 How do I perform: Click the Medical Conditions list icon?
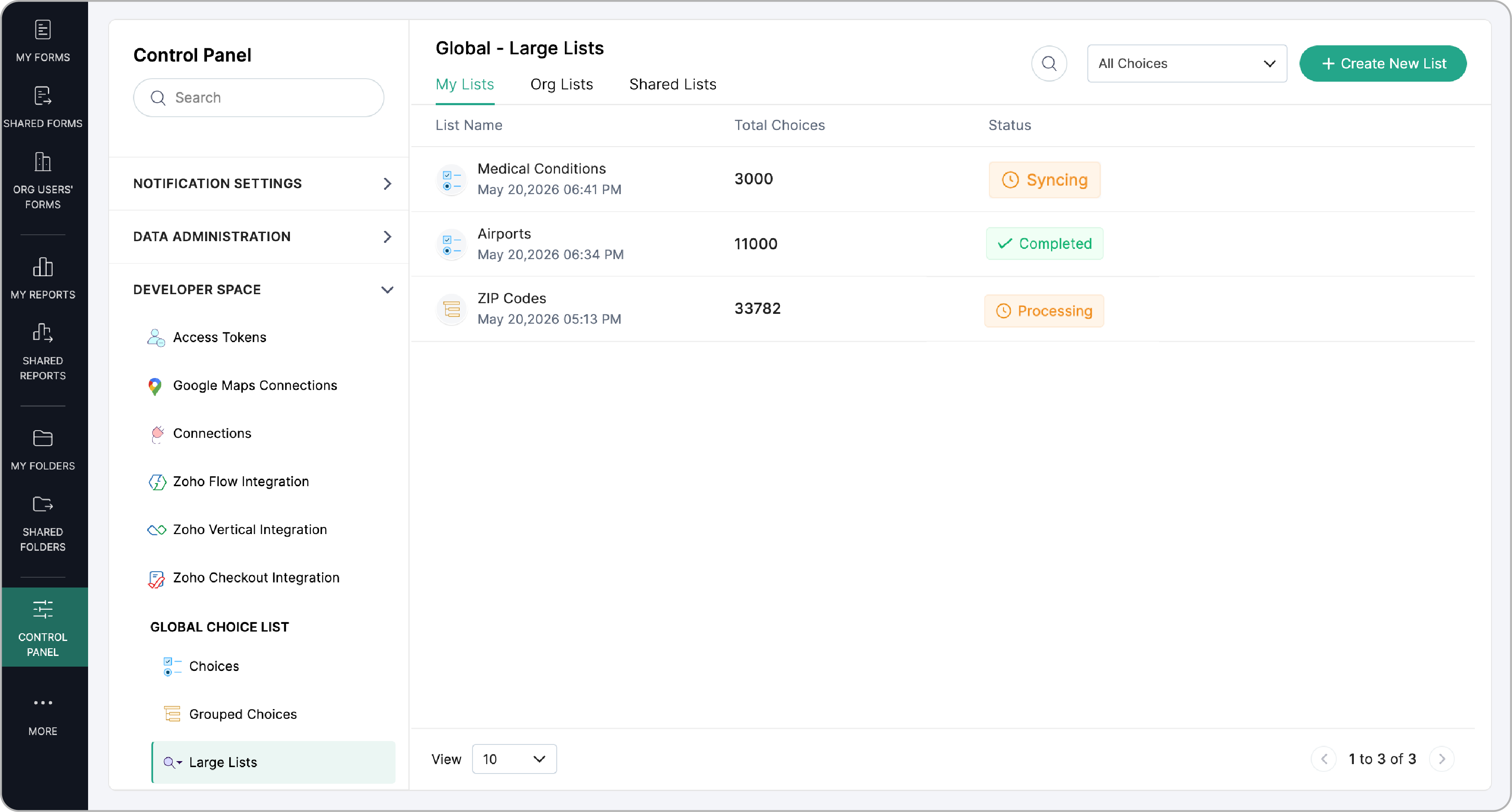[452, 180]
